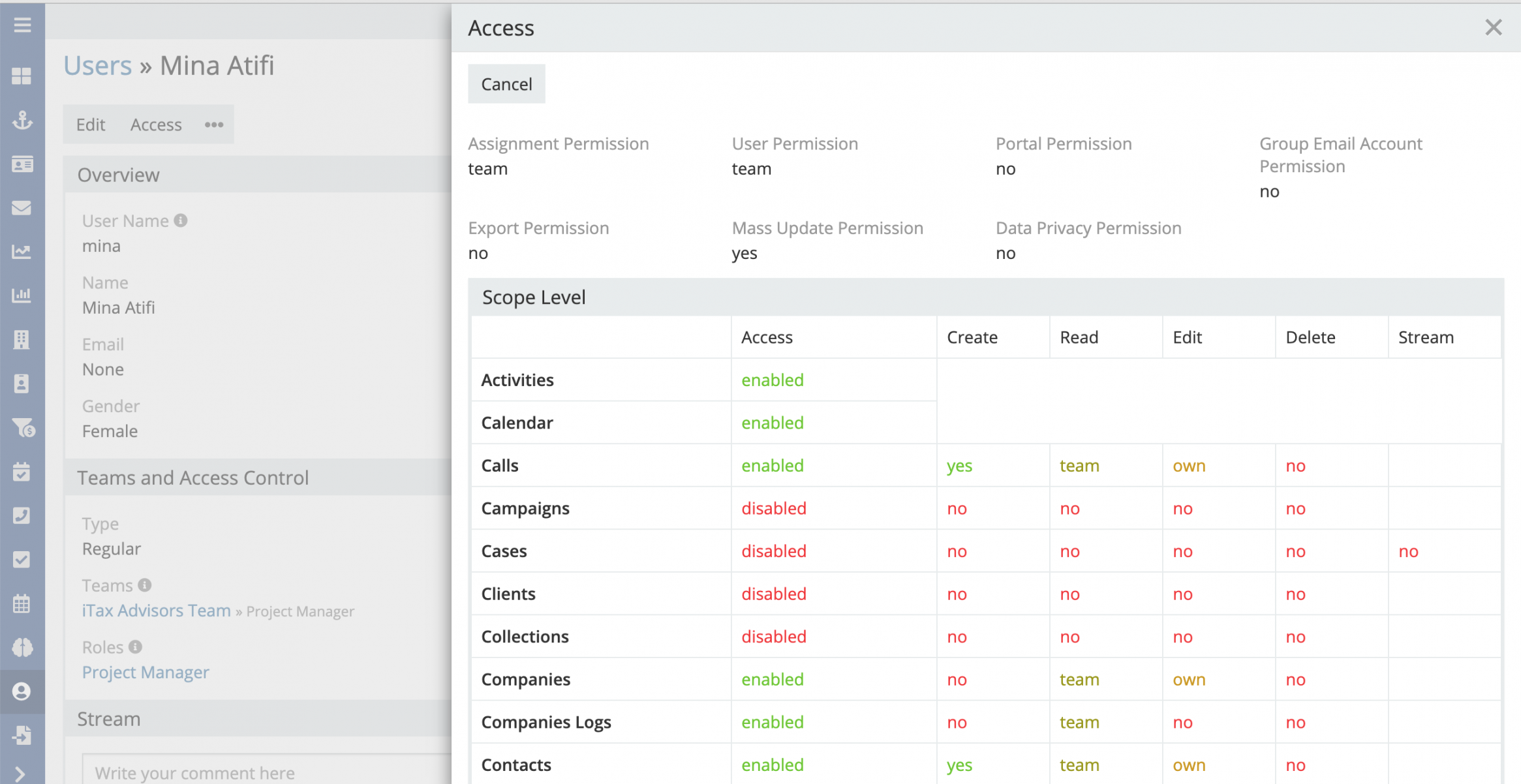
Task: Open the phone Calls icon in the sidebar
Action: (x=22, y=515)
